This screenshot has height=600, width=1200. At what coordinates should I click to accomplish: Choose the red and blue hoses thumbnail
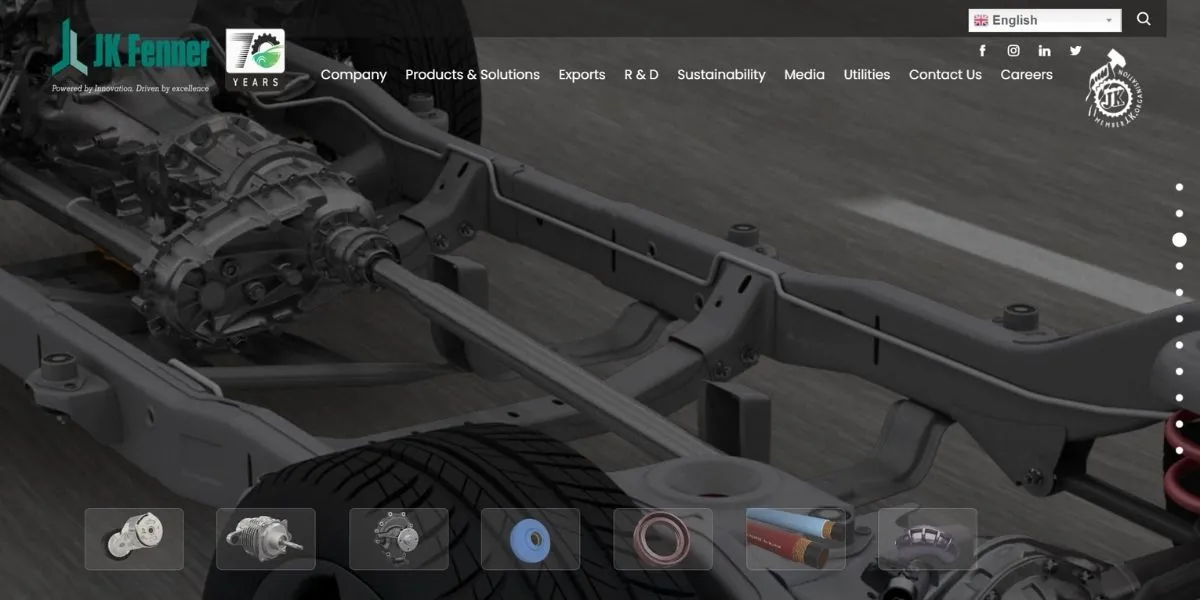click(x=795, y=539)
